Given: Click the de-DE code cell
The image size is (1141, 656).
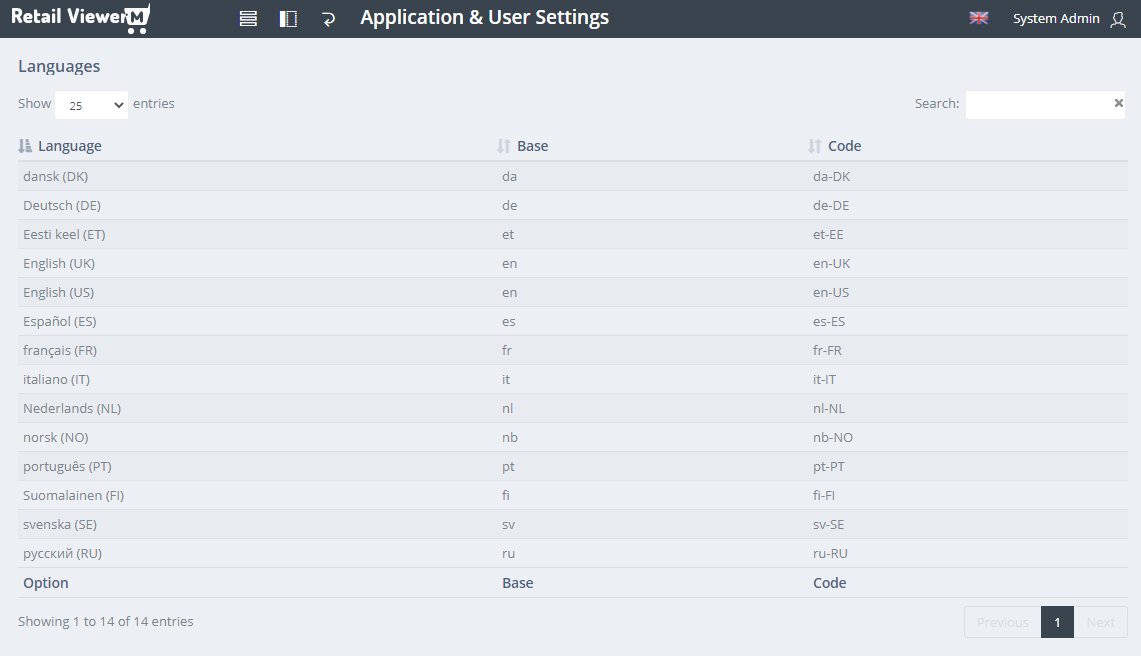Looking at the screenshot, I should coord(831,205).
